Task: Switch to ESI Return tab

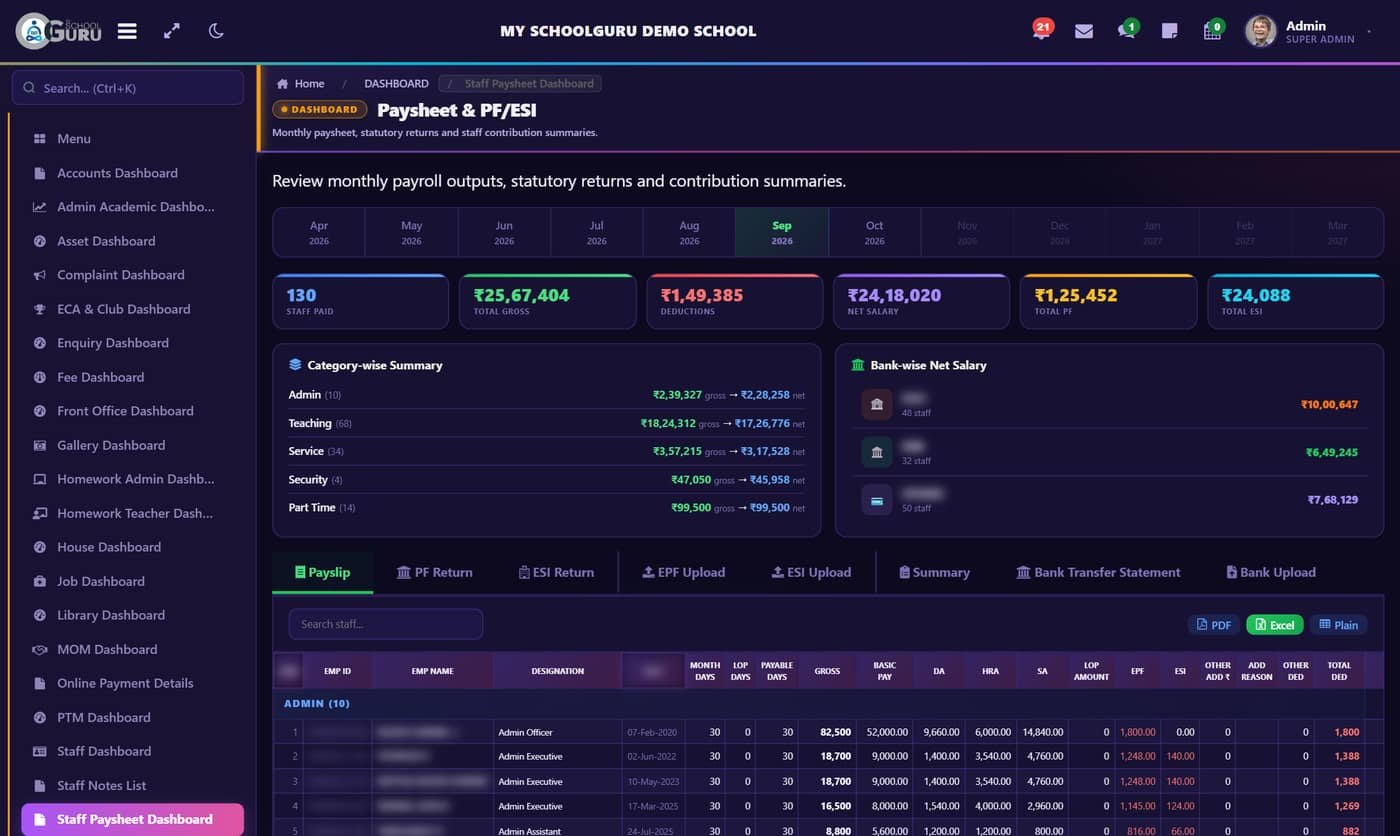Action: pos(556,572)
